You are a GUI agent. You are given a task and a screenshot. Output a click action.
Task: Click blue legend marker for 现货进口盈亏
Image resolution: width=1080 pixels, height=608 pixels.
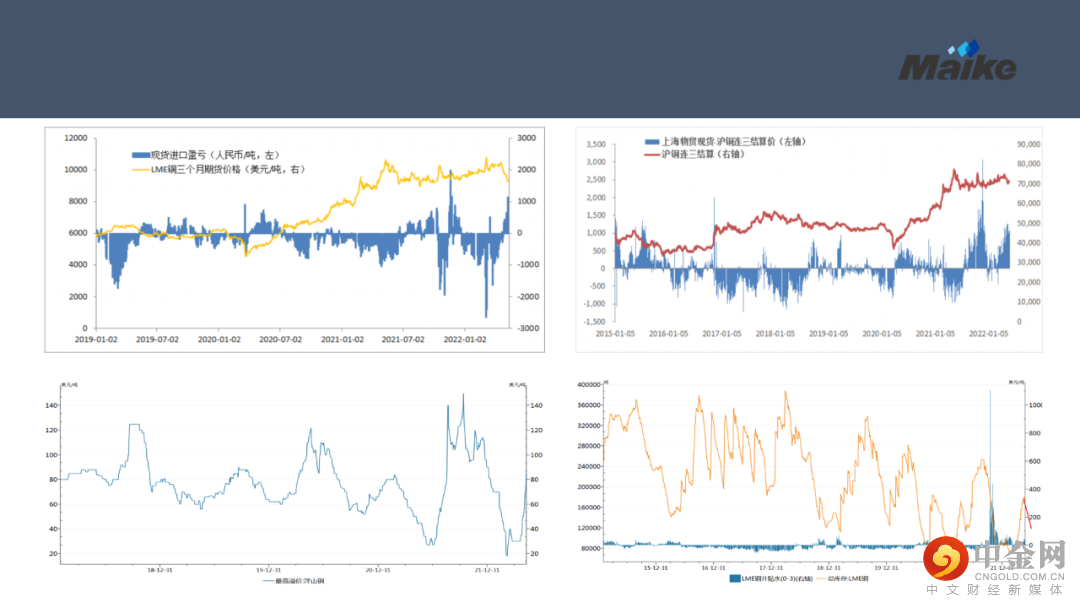(140, 155)
